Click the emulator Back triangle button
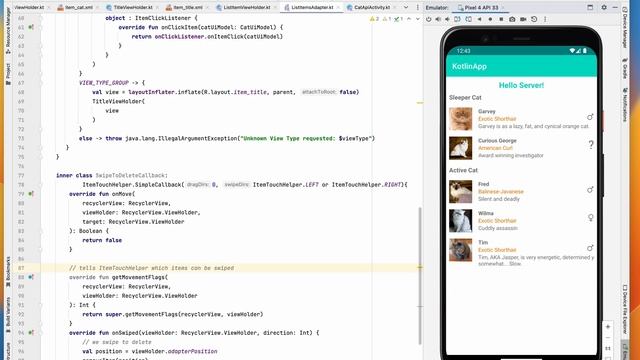 point(480,19)
